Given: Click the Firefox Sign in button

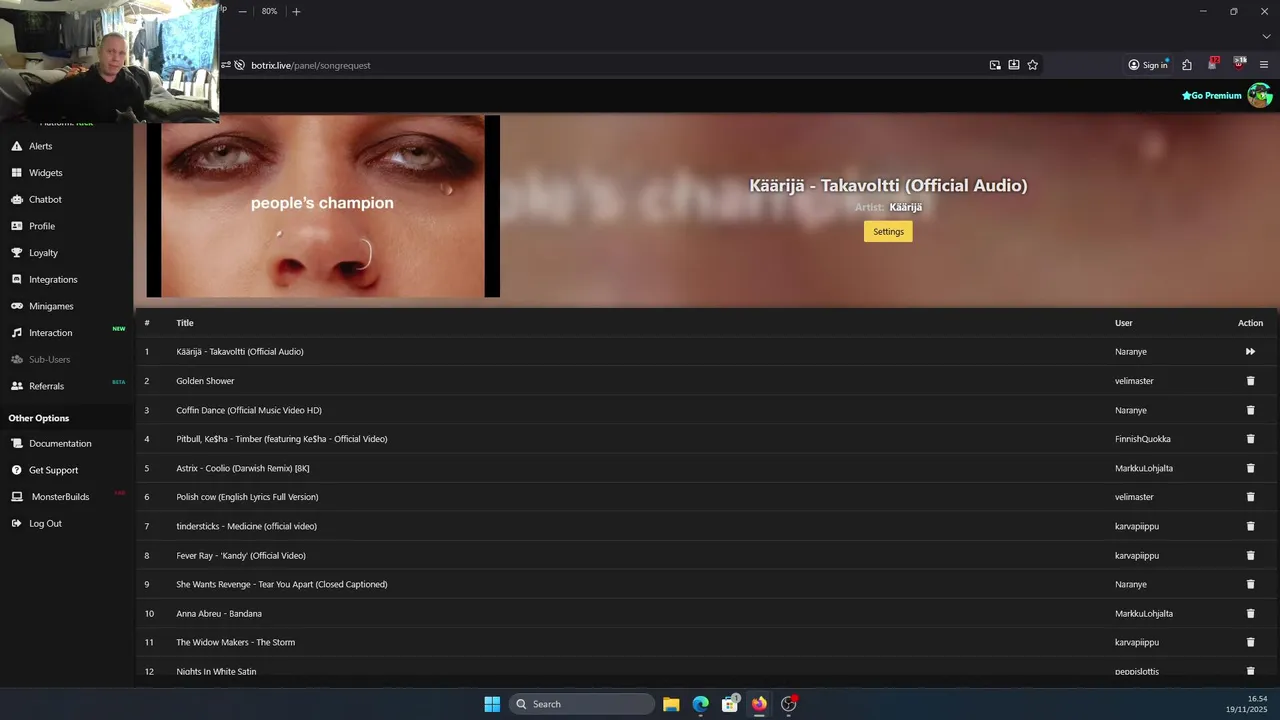Looking at the screenshot, I should tap(1148, 65).
